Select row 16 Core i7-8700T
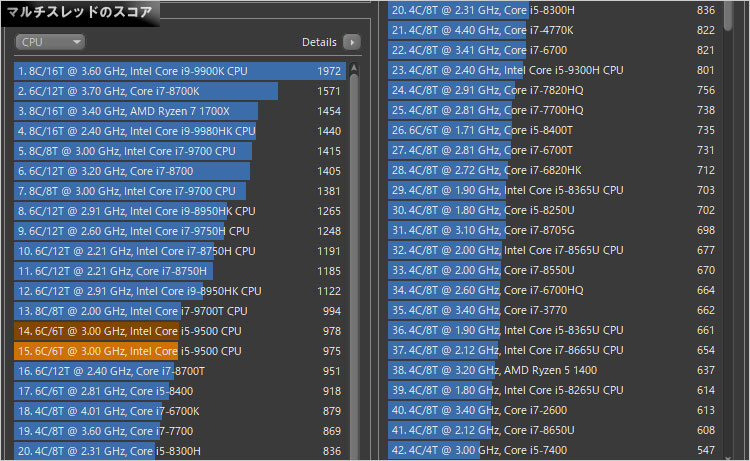The width and height of the screenshot is (750, 461). point(180,372)
